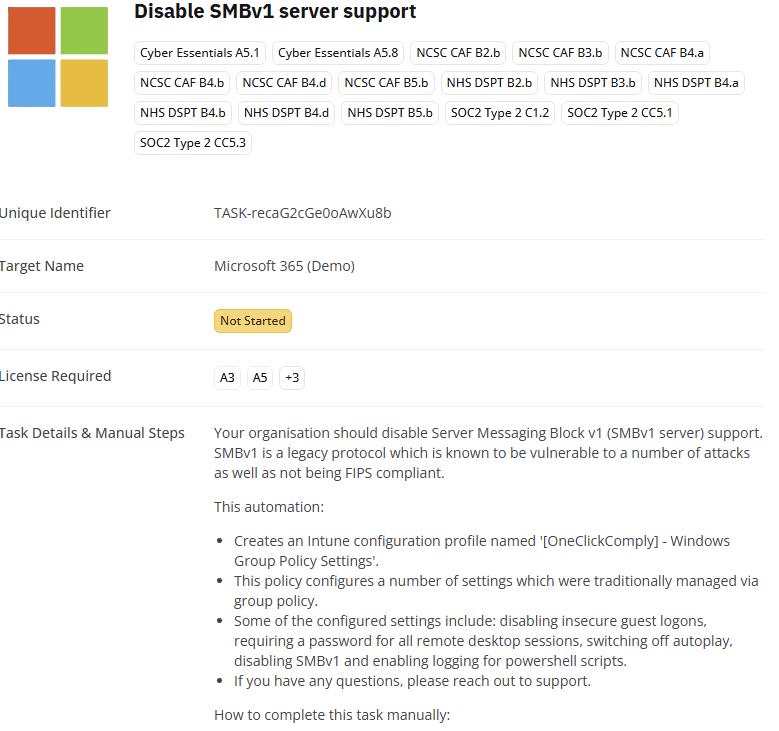Viewport: 779px width, 731px height.
Task: Click the A5 license badge
Action: coord(260,378)
